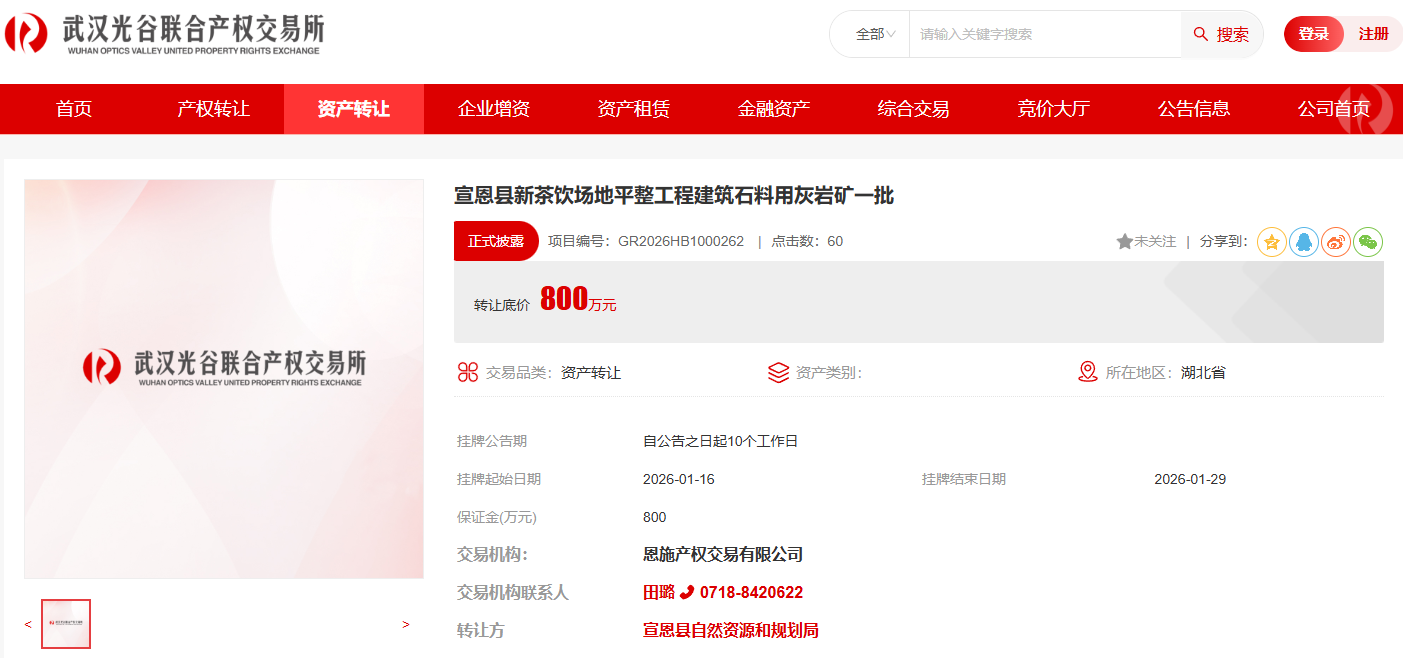Share listing to QQ Zone (Qzone)
Image resolution: width=1403 pixels, height=658 pixels.
tap(1271, 242)
